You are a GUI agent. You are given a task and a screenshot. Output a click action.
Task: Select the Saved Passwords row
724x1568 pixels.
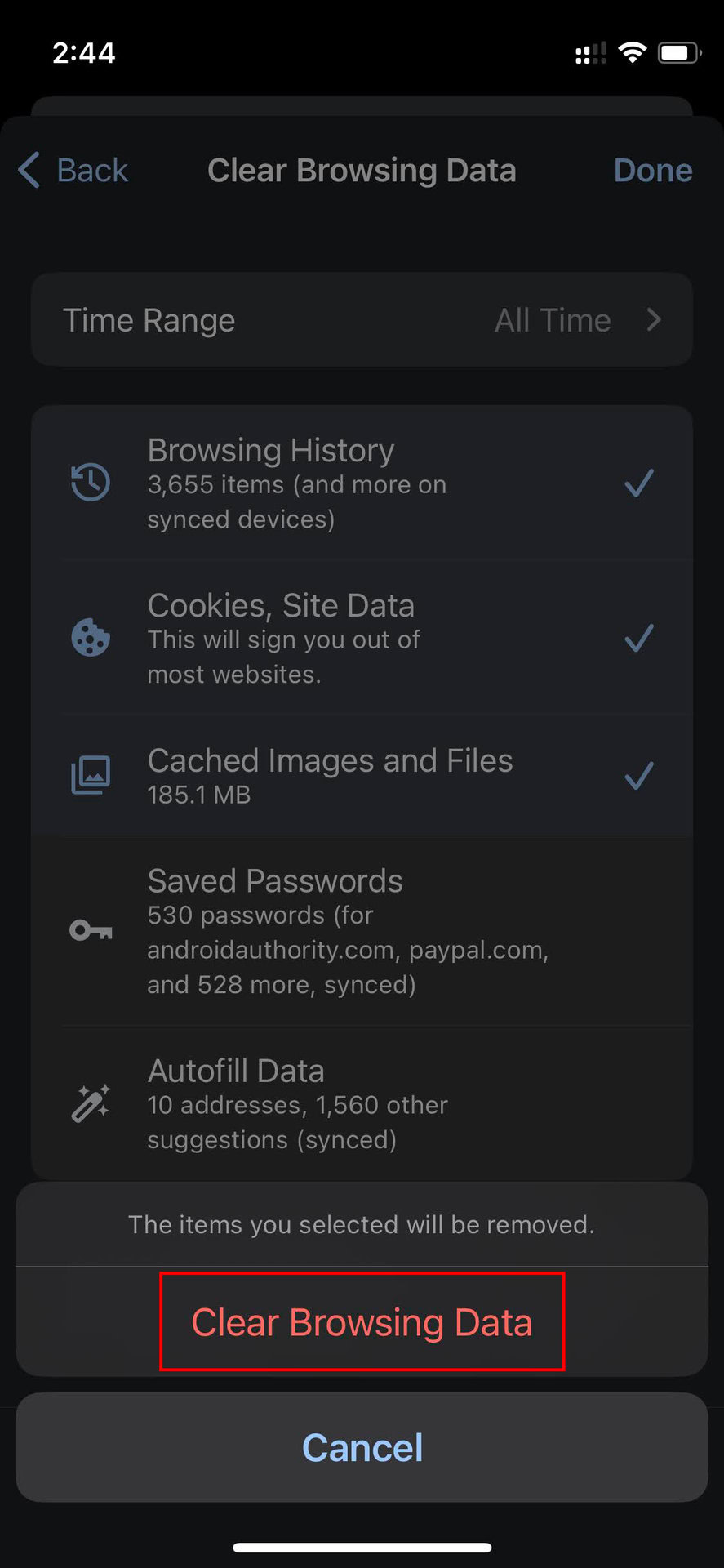(x=362, y=932)
